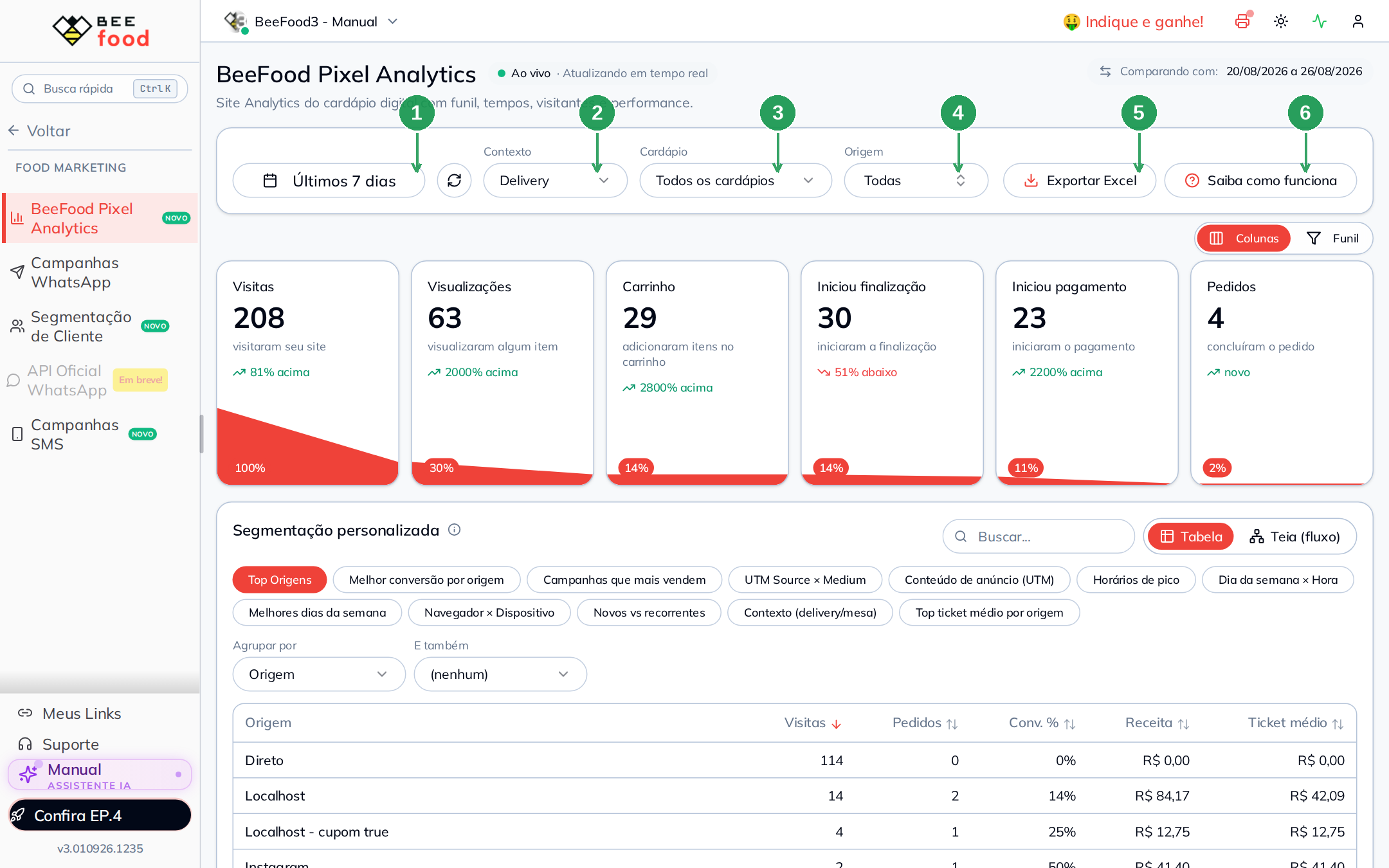Click the restaurant avatar beside BeeFood3
The width and height of the screenshot is (1389, 868).
[x=236, y=21]
